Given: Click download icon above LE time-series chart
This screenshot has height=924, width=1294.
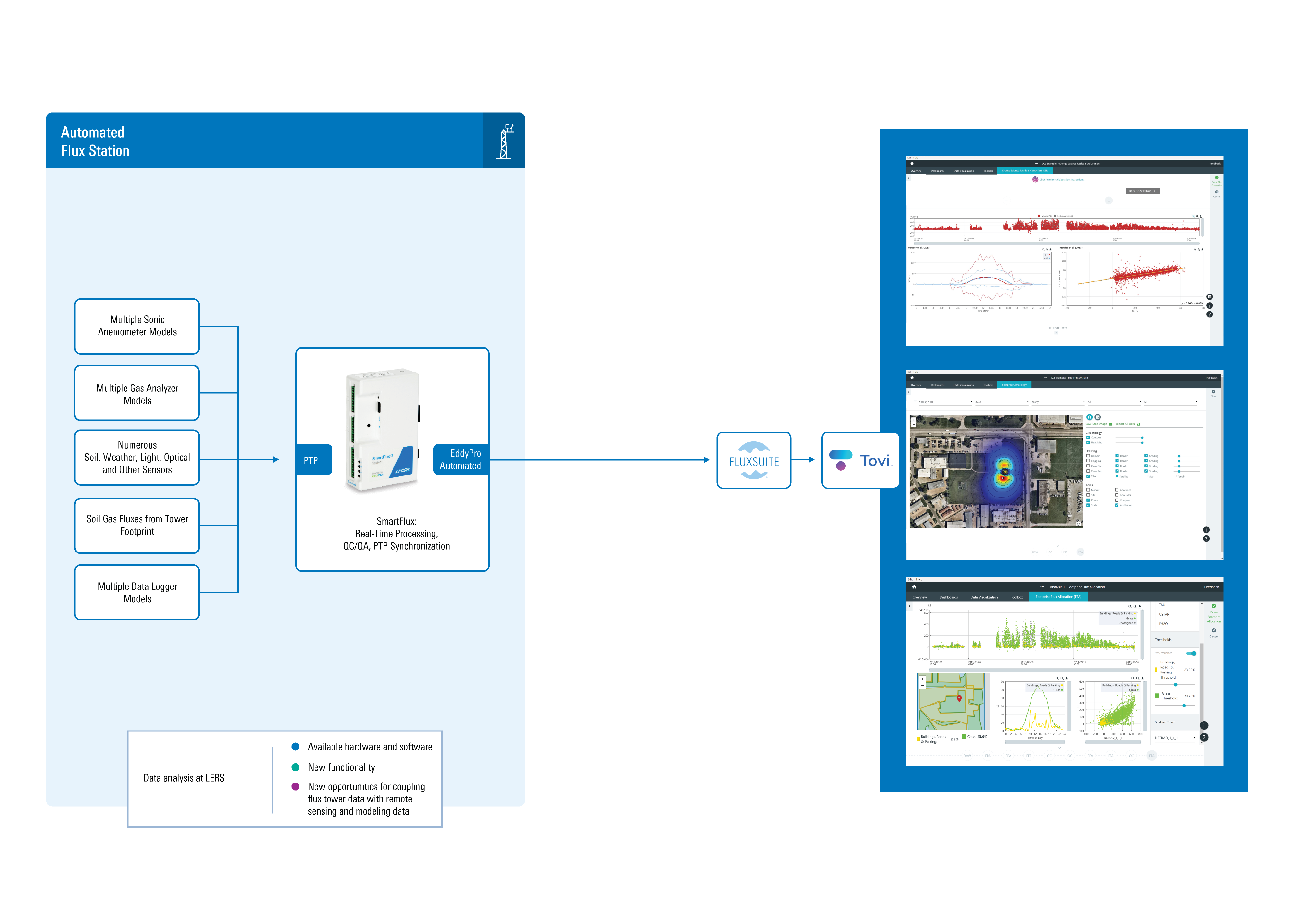Looking at the screenshot, I should pyautogui.click(x=1140, y=606).
